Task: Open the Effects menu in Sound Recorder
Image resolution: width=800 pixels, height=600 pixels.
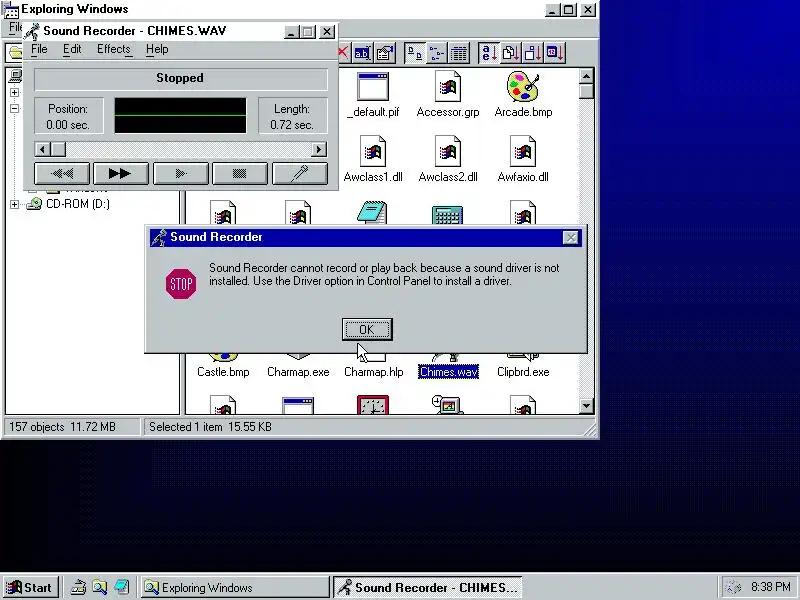Action: tap(114, 49)
